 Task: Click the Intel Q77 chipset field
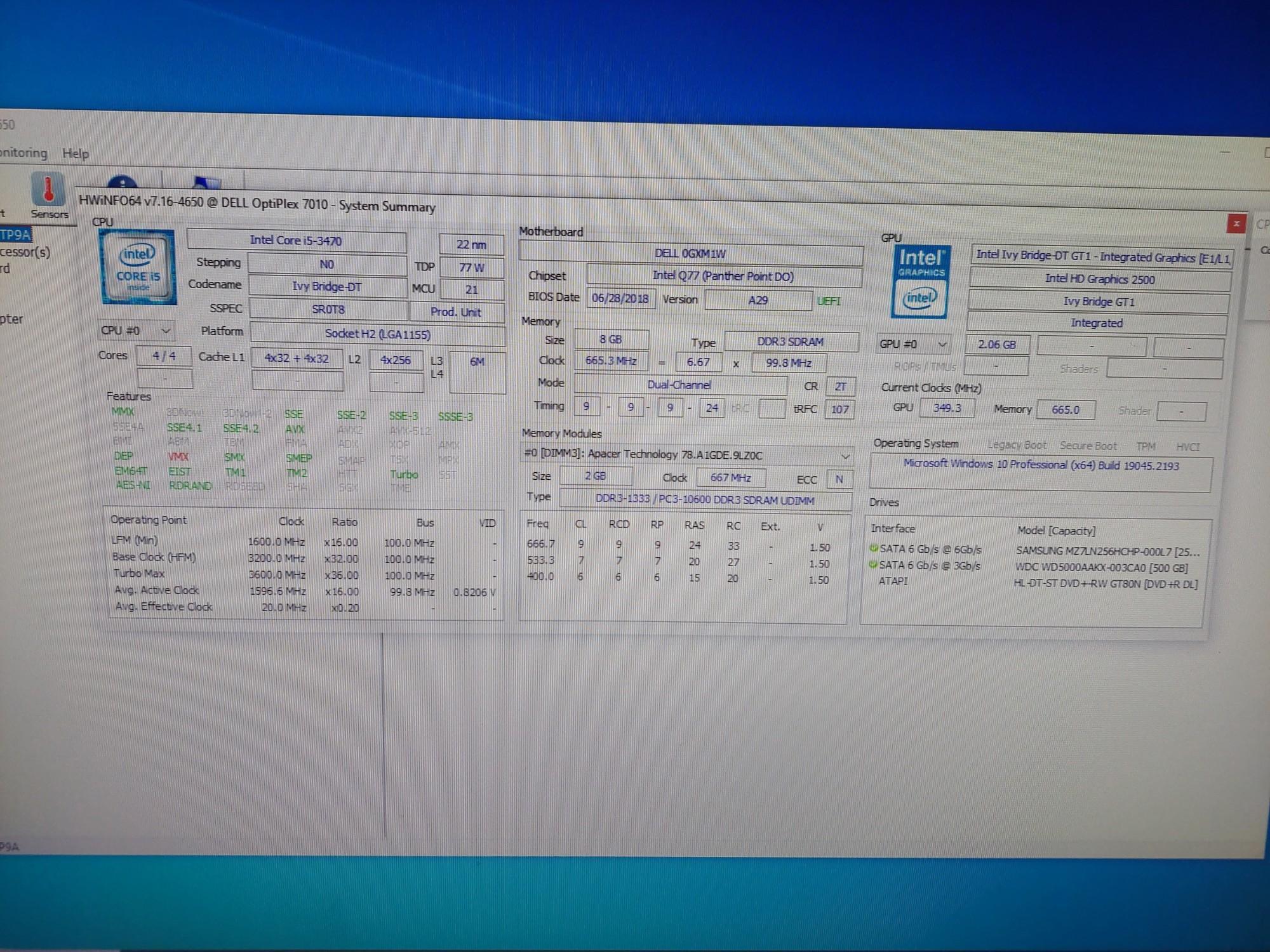point(724,276)
